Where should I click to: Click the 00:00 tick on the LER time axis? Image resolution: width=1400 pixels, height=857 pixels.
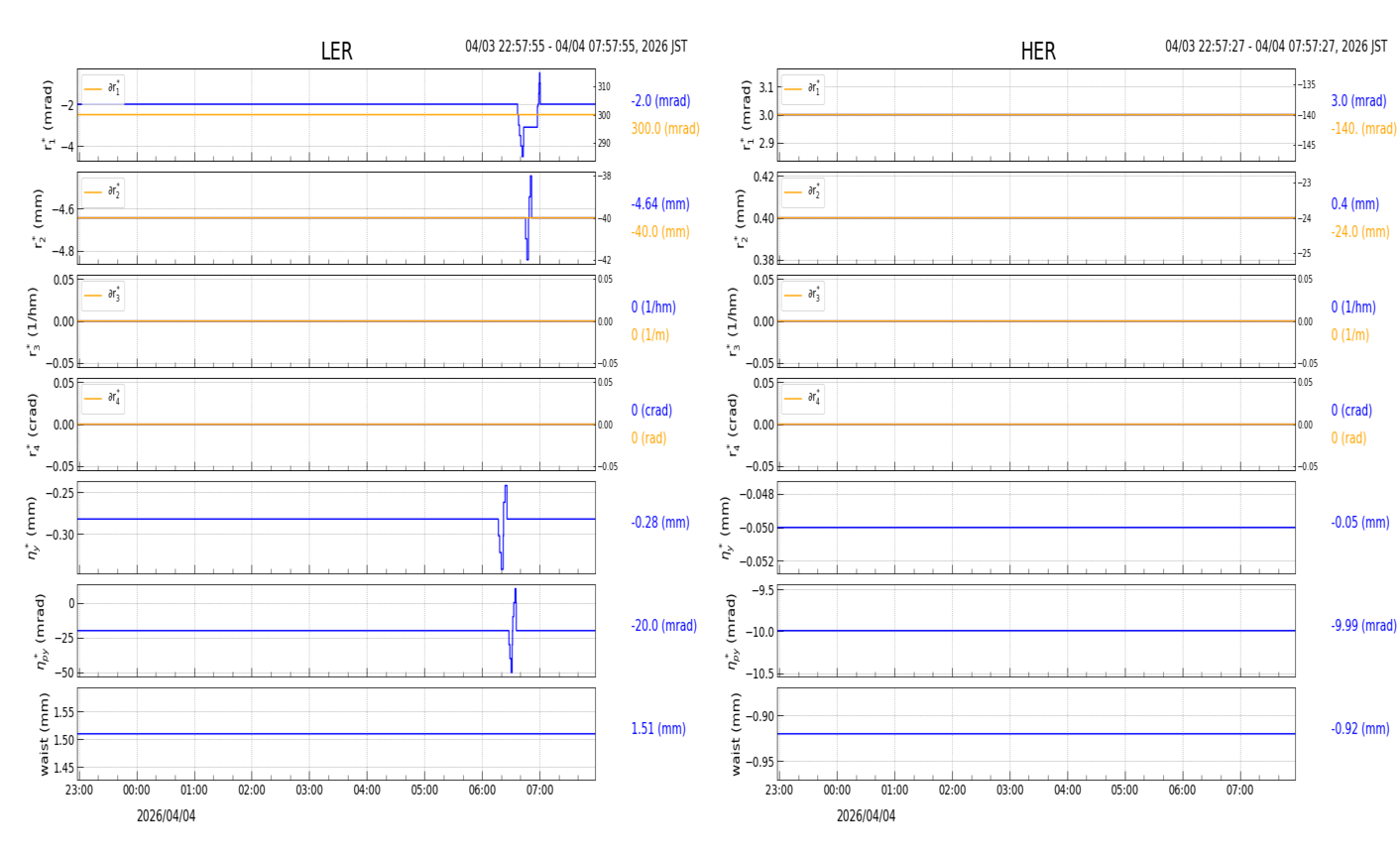point(137,791)
